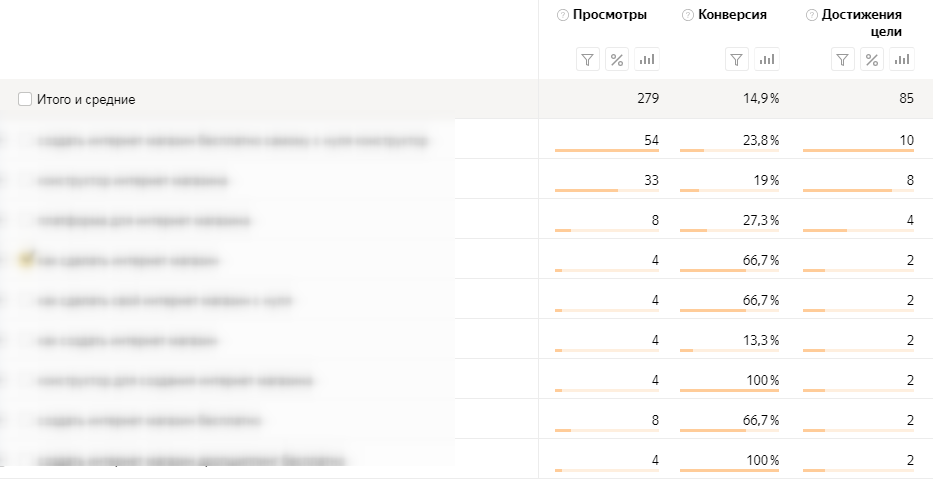Viewport: 933px width, 479px height.
Task: Open filter for Просмотры column
Action: [x=587, y=60]
